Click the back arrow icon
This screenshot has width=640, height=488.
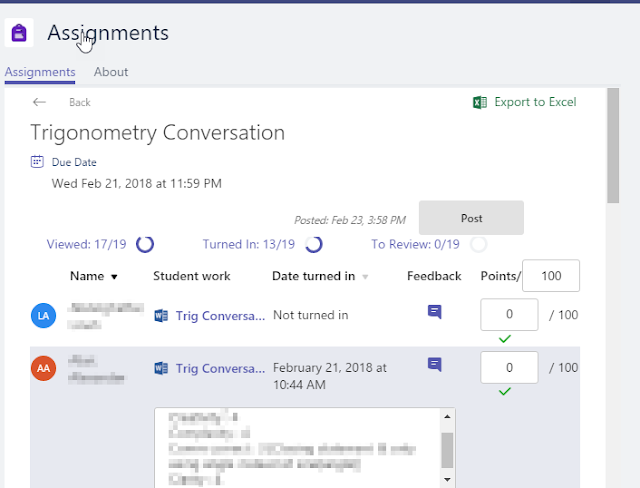click(39, 102)
